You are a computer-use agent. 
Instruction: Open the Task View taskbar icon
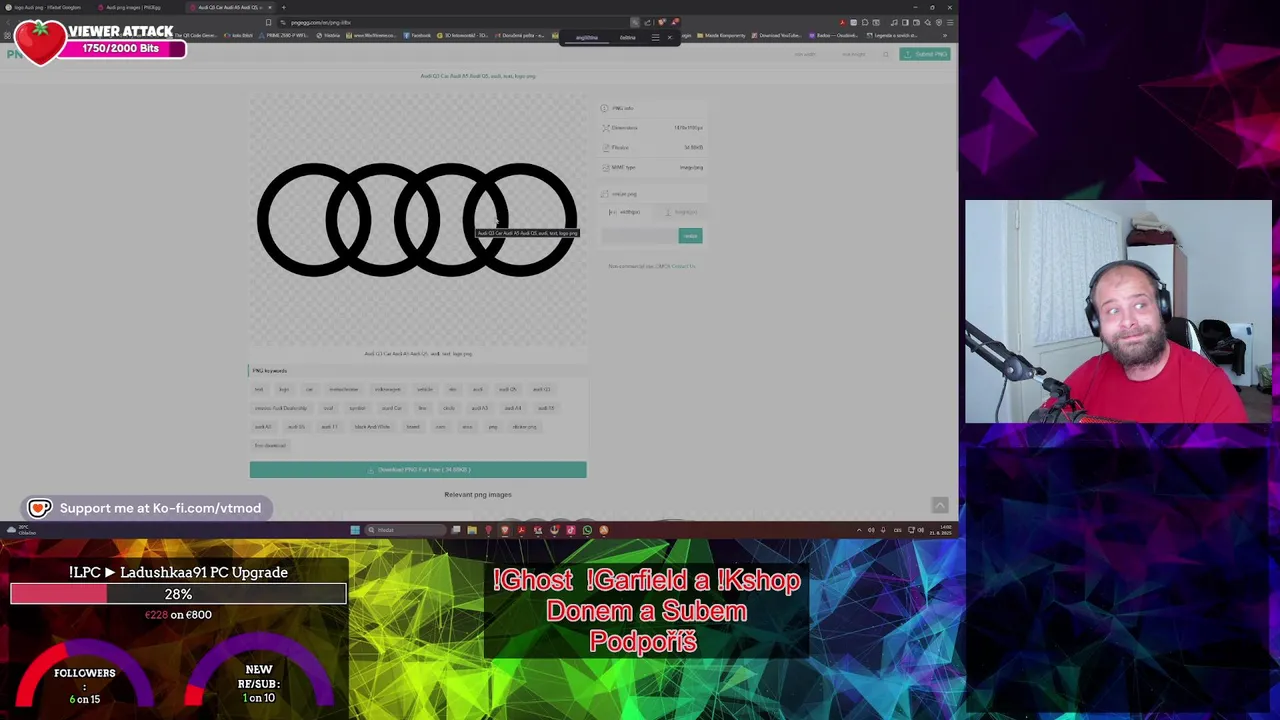point(456,530)
